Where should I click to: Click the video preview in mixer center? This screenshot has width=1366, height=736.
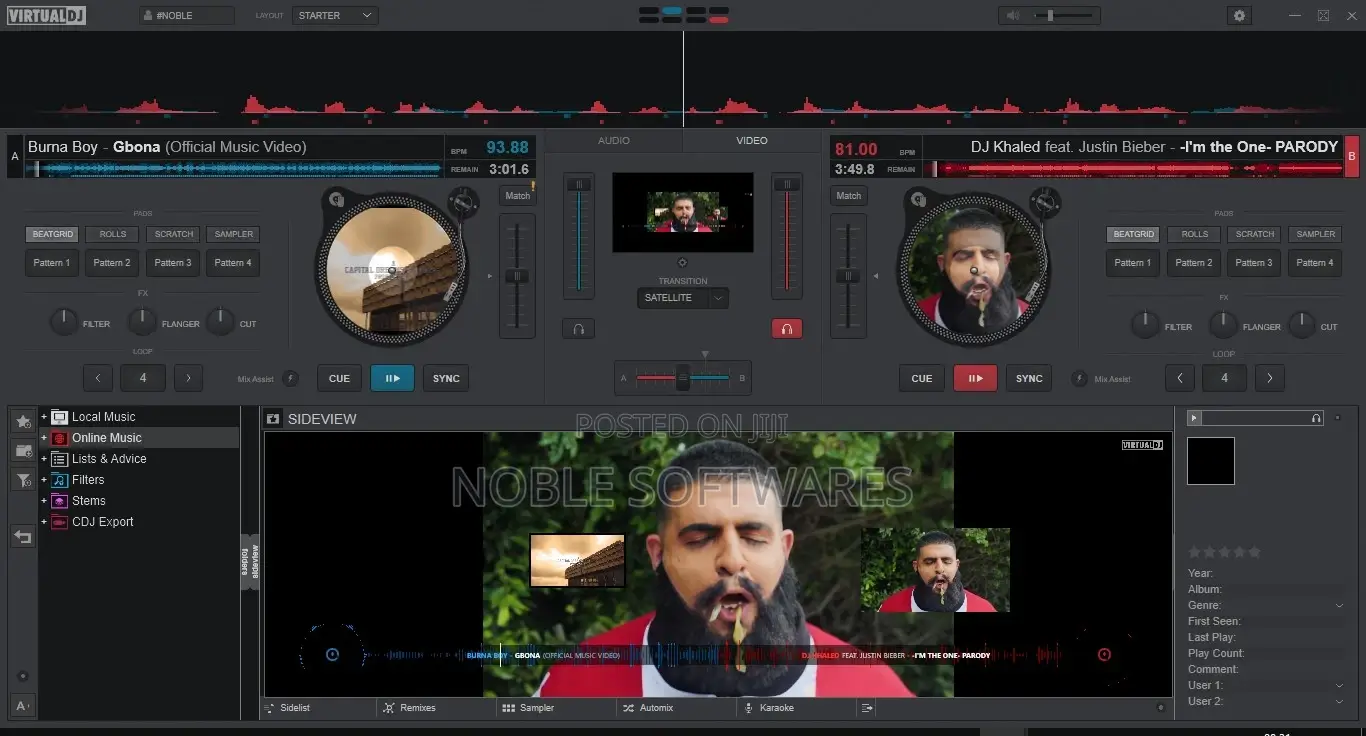pyautogui.click(x=683, y=212)
